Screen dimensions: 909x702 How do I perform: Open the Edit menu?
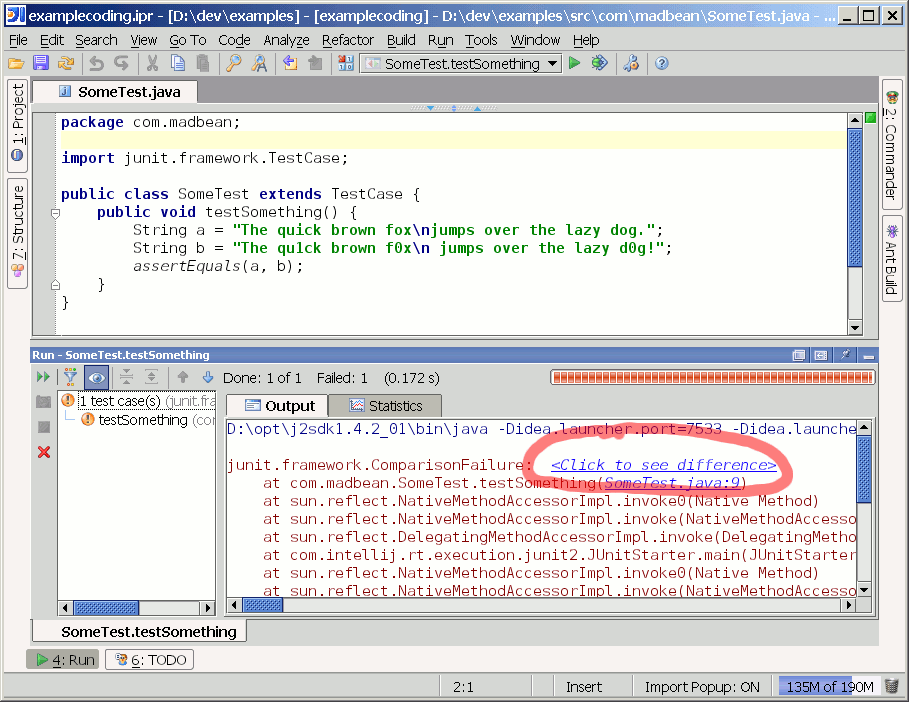point(52,40)
